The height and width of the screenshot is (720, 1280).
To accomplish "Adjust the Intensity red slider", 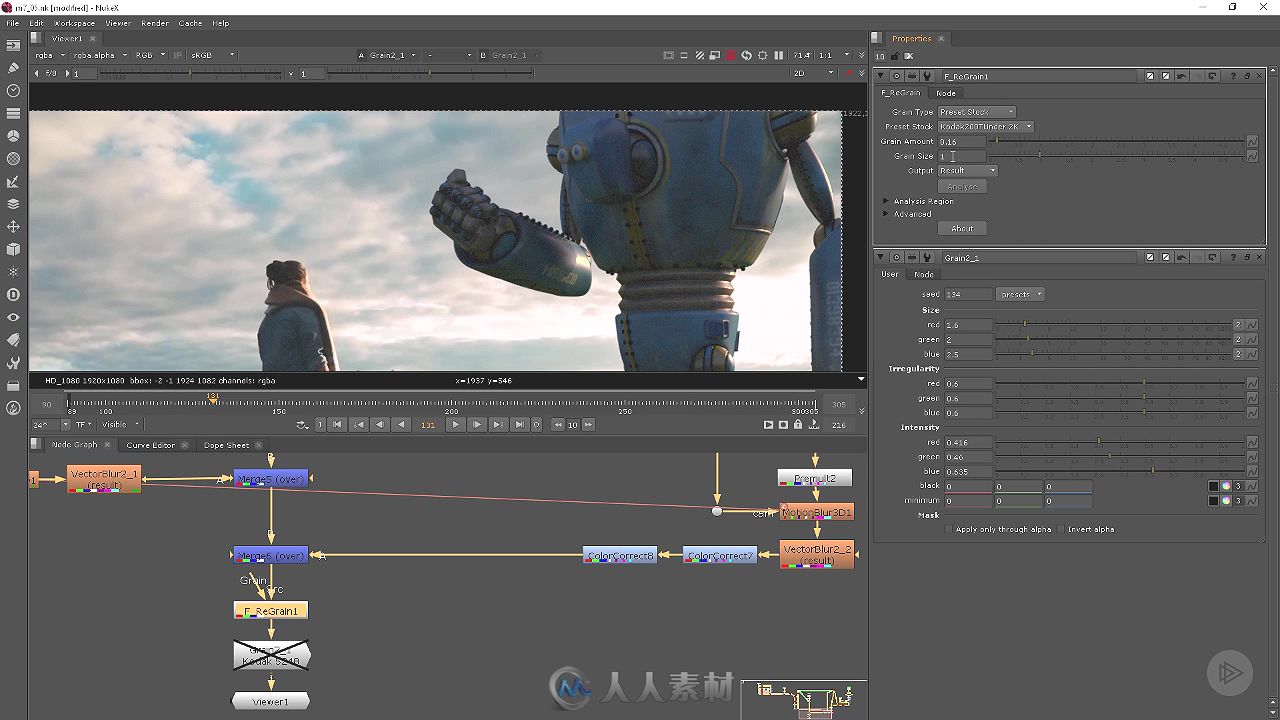I will coord(1119,442).
